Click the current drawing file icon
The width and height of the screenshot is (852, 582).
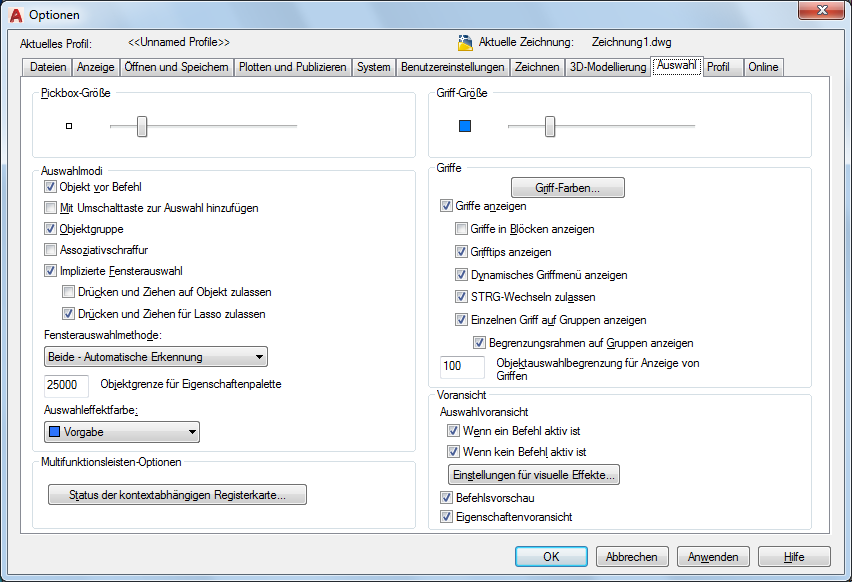click(465, 42)
